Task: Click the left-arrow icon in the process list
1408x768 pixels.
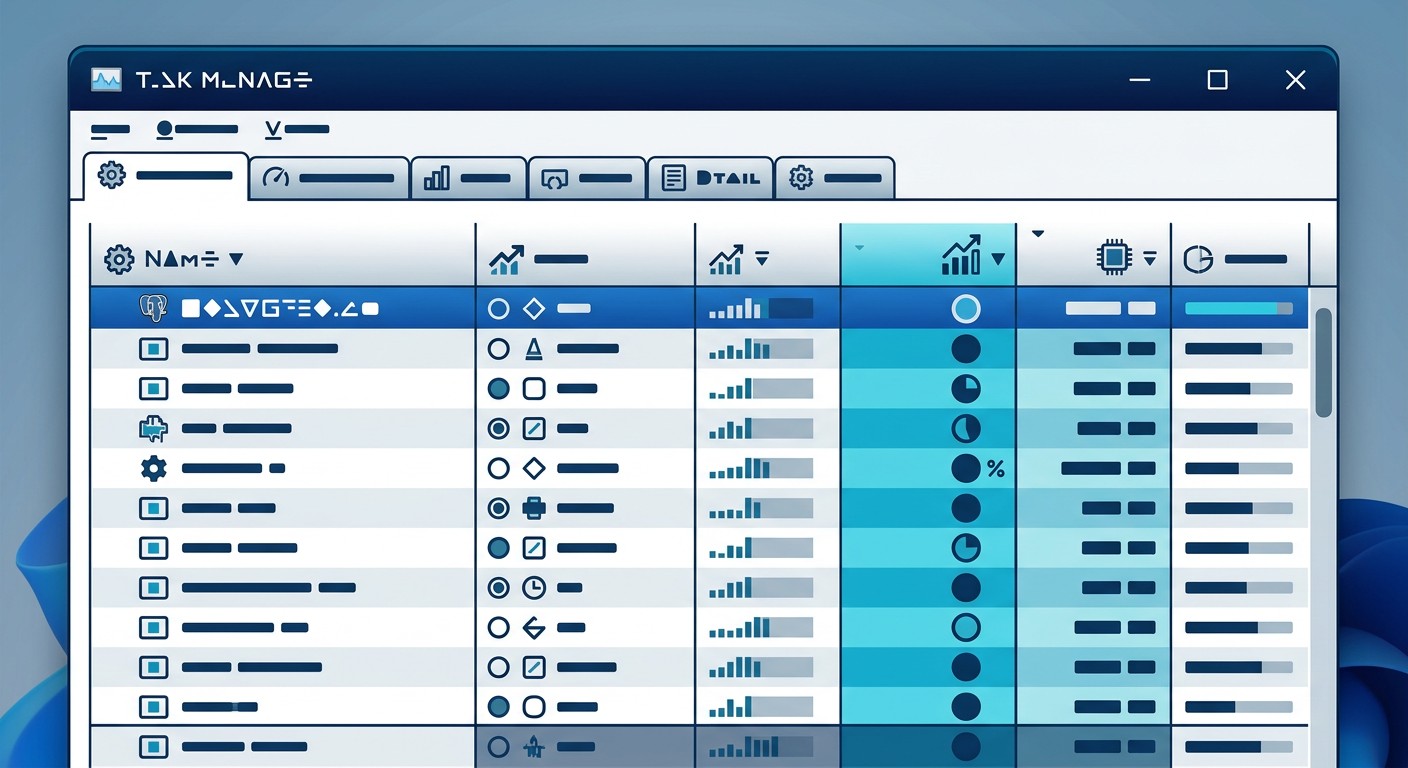Action: 534,628
